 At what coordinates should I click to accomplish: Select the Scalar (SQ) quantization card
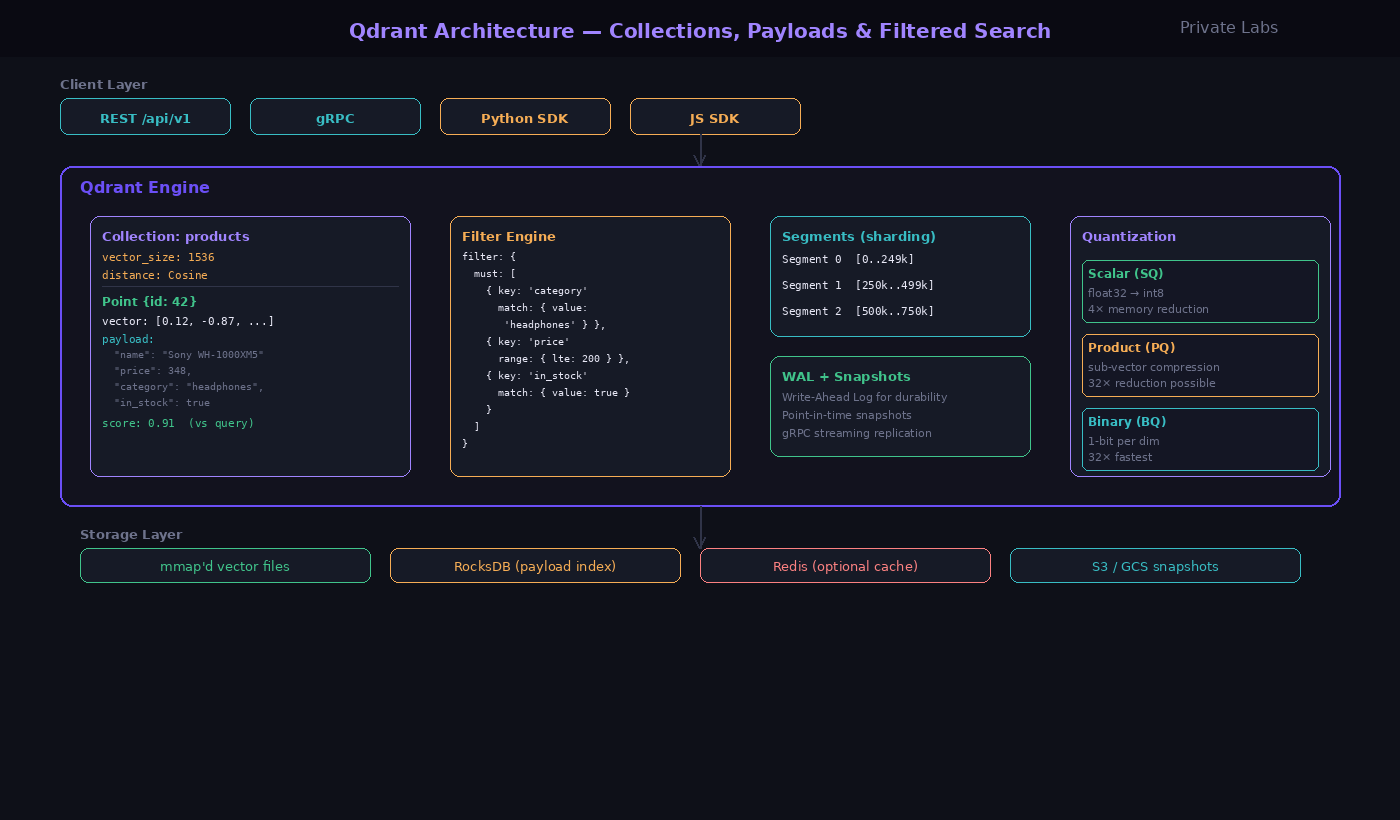[x=1200, y=291]
